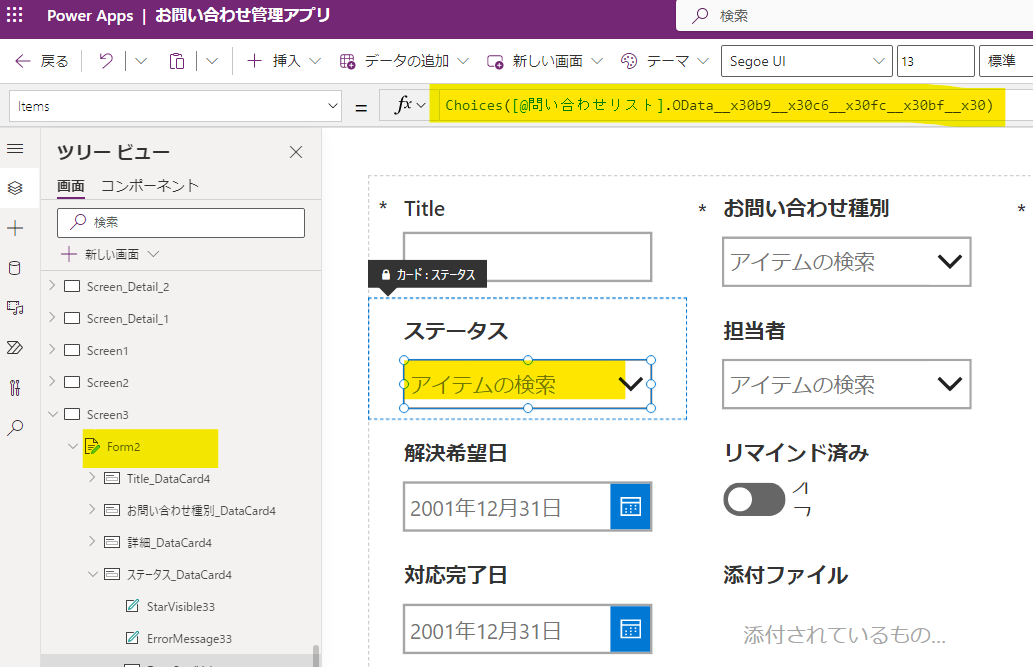The width and height of the screenshot is (1033, 667).
Task: Click the font size field showing 13
Action: tap(935, 61)
